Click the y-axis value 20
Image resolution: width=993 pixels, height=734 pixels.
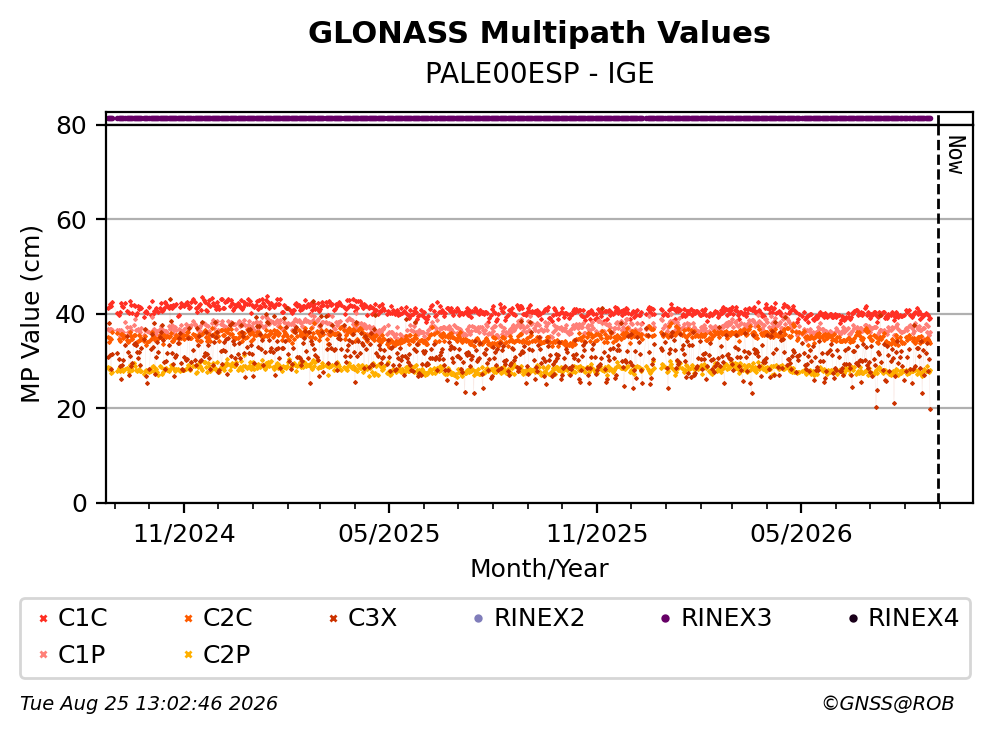71,408
